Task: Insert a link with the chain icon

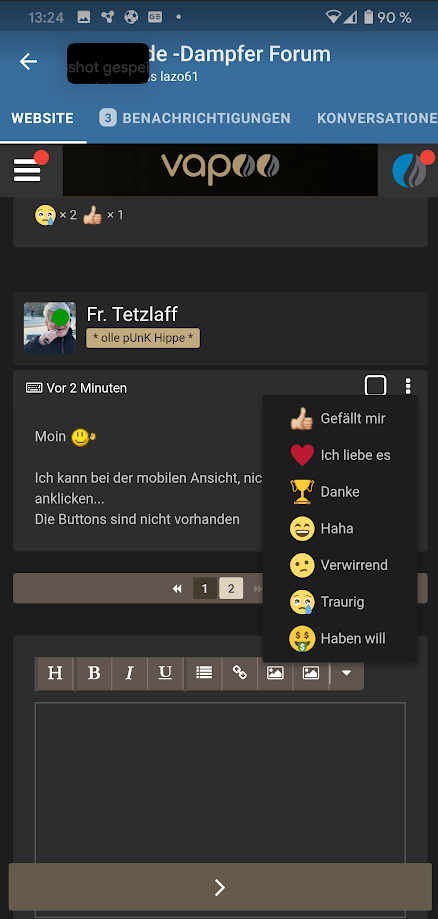Action: [240, 673]
